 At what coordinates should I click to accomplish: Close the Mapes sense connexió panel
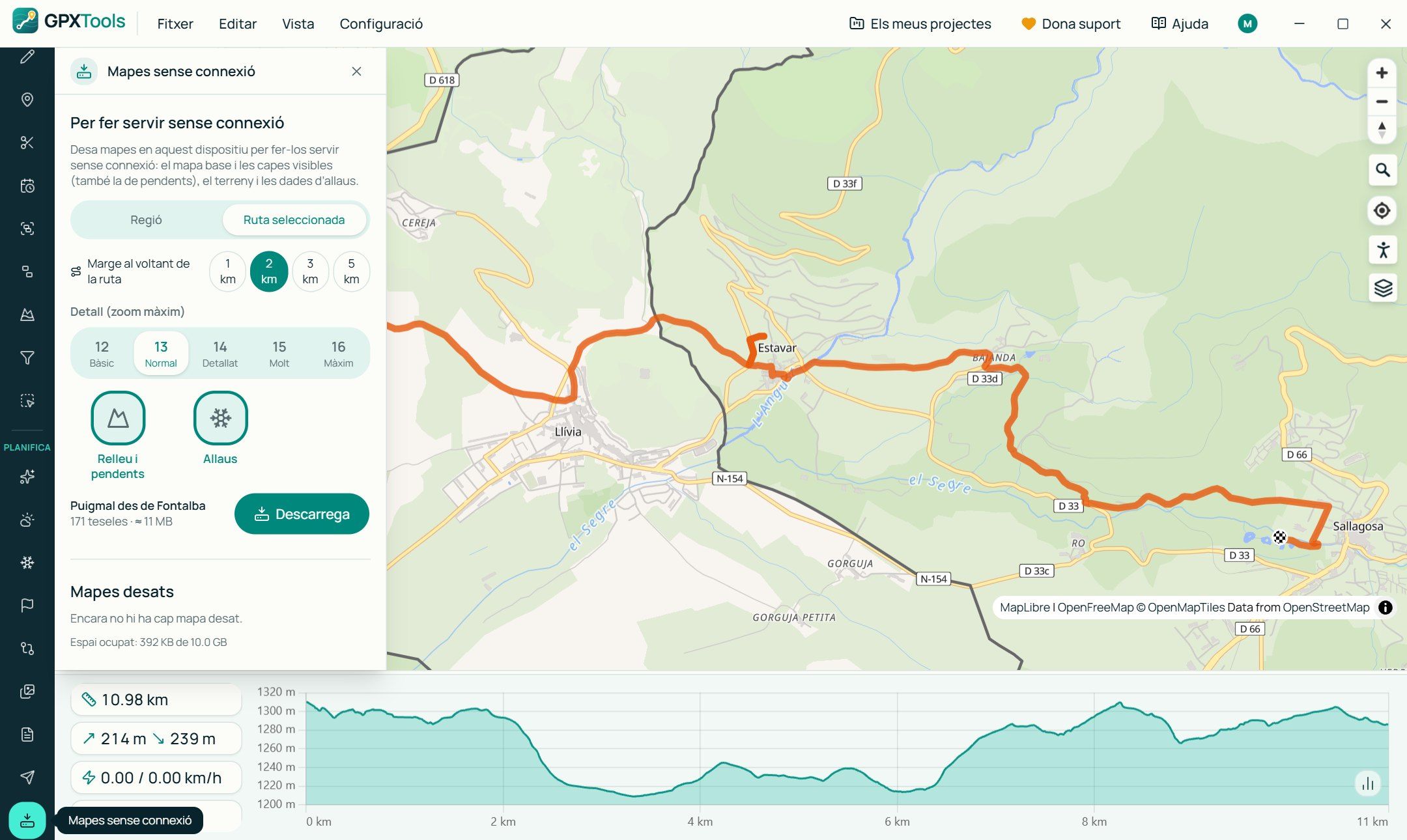(x=356, y=72)
